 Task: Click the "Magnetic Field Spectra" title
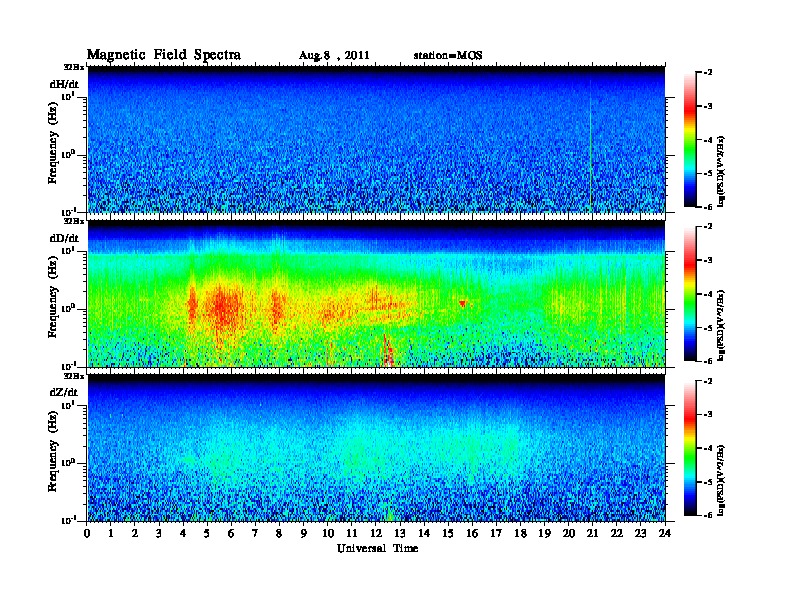(164, 55)
